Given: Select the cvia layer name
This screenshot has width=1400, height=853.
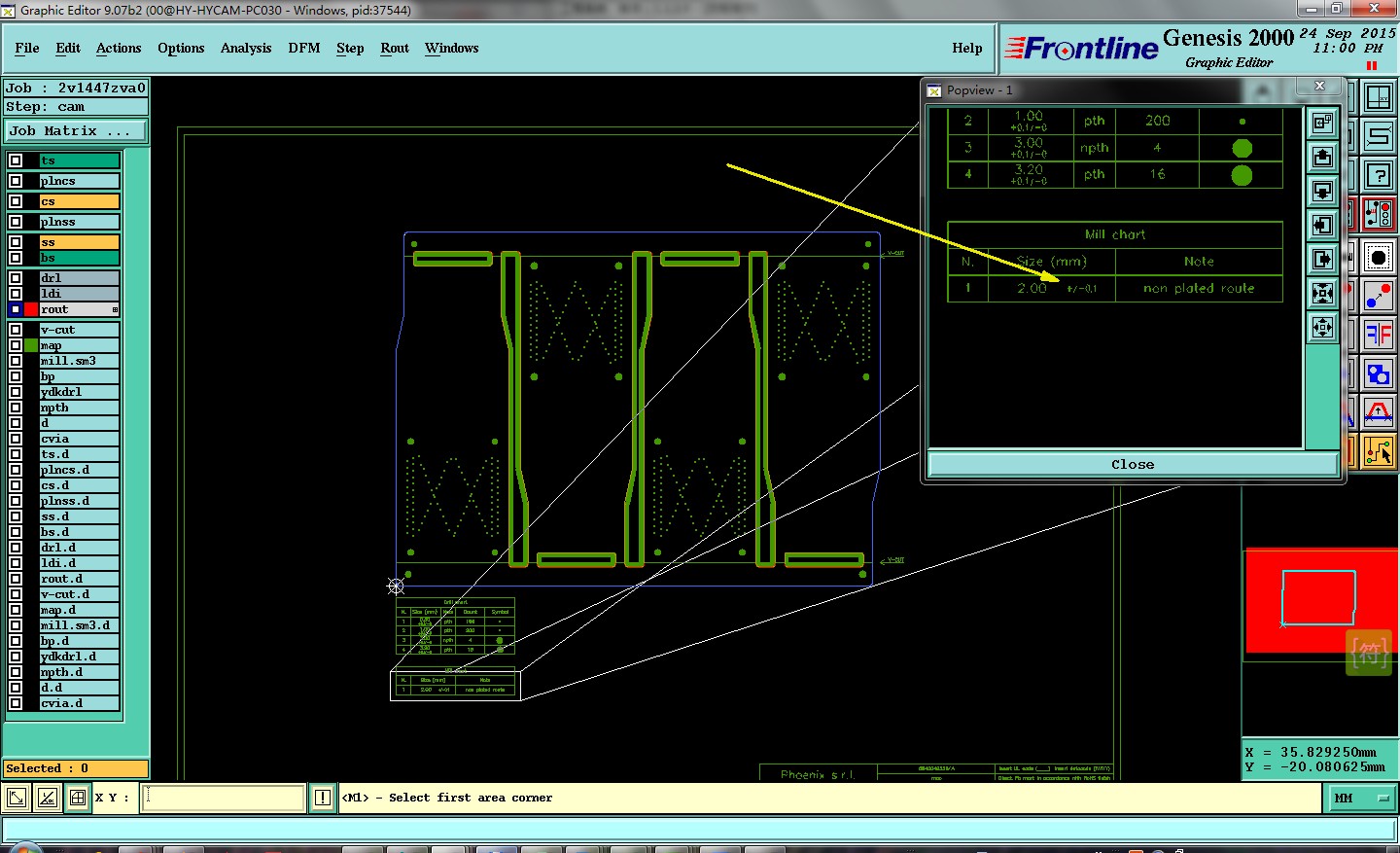Looking at the screenshot, I should coord(80,439).
